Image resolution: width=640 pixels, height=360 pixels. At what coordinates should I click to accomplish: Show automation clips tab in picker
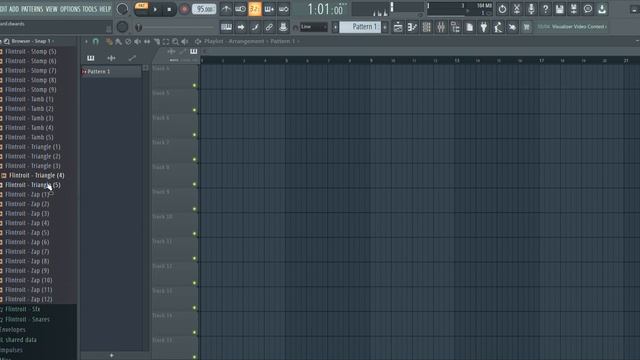[x=132, y=58]
